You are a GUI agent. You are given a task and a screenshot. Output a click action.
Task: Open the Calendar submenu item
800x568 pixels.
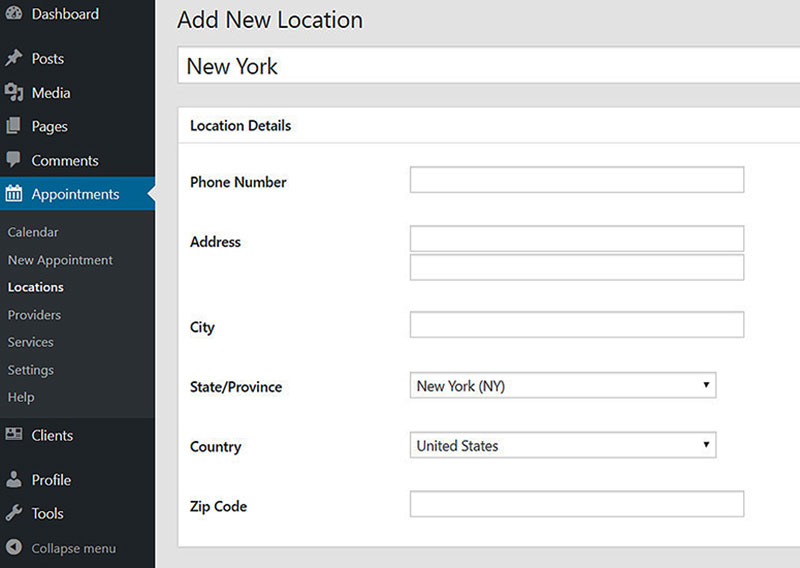tap(33, 232)
